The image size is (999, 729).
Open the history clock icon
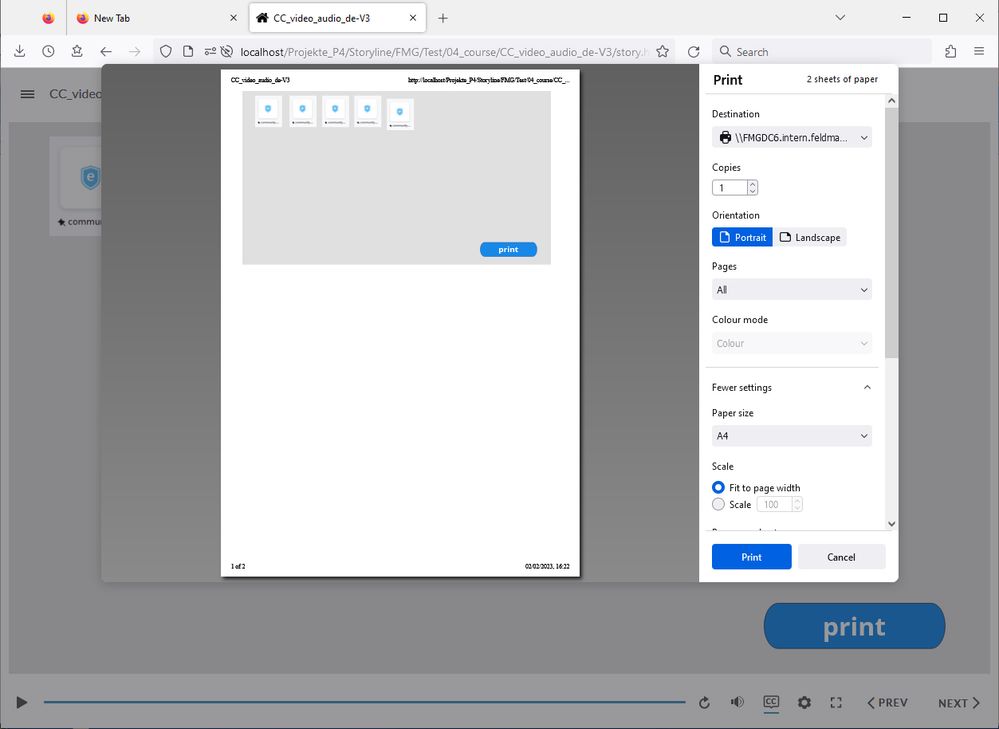(48, 52)
